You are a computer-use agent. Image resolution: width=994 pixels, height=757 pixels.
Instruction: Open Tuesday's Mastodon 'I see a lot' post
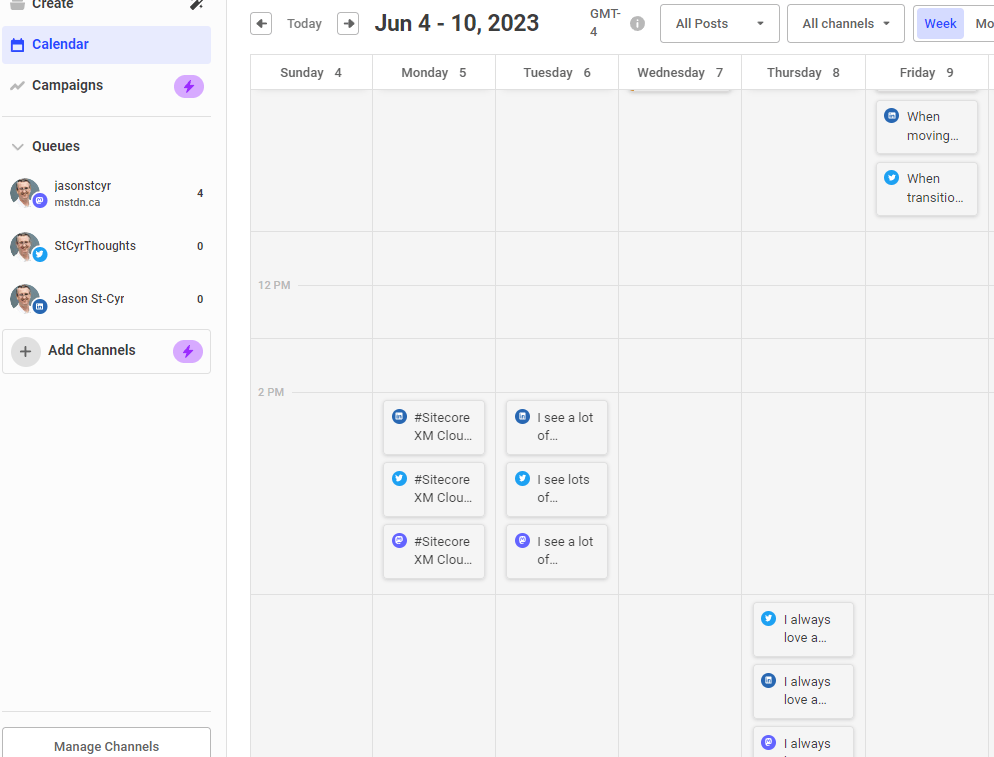(x=557, y=551)
